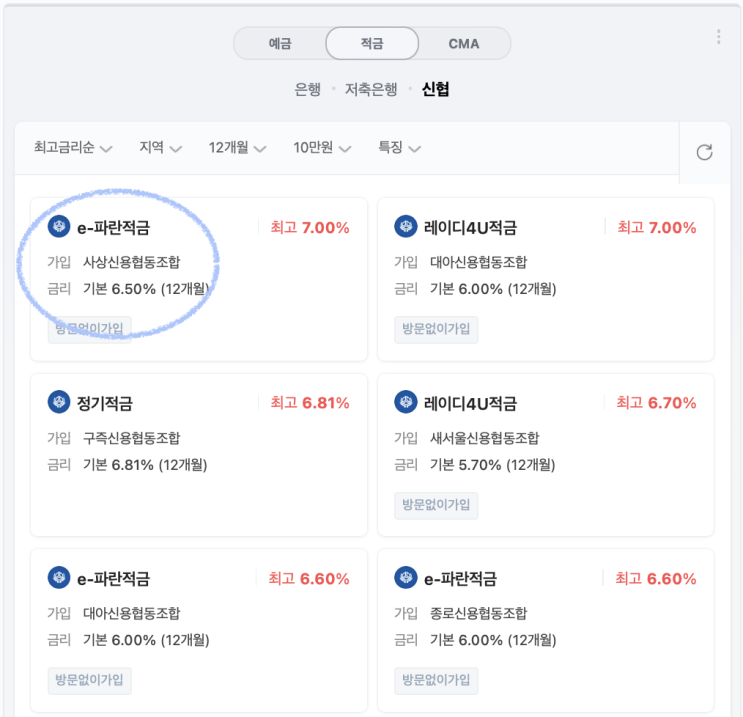Click the 최고 6.70% rate

656,403
